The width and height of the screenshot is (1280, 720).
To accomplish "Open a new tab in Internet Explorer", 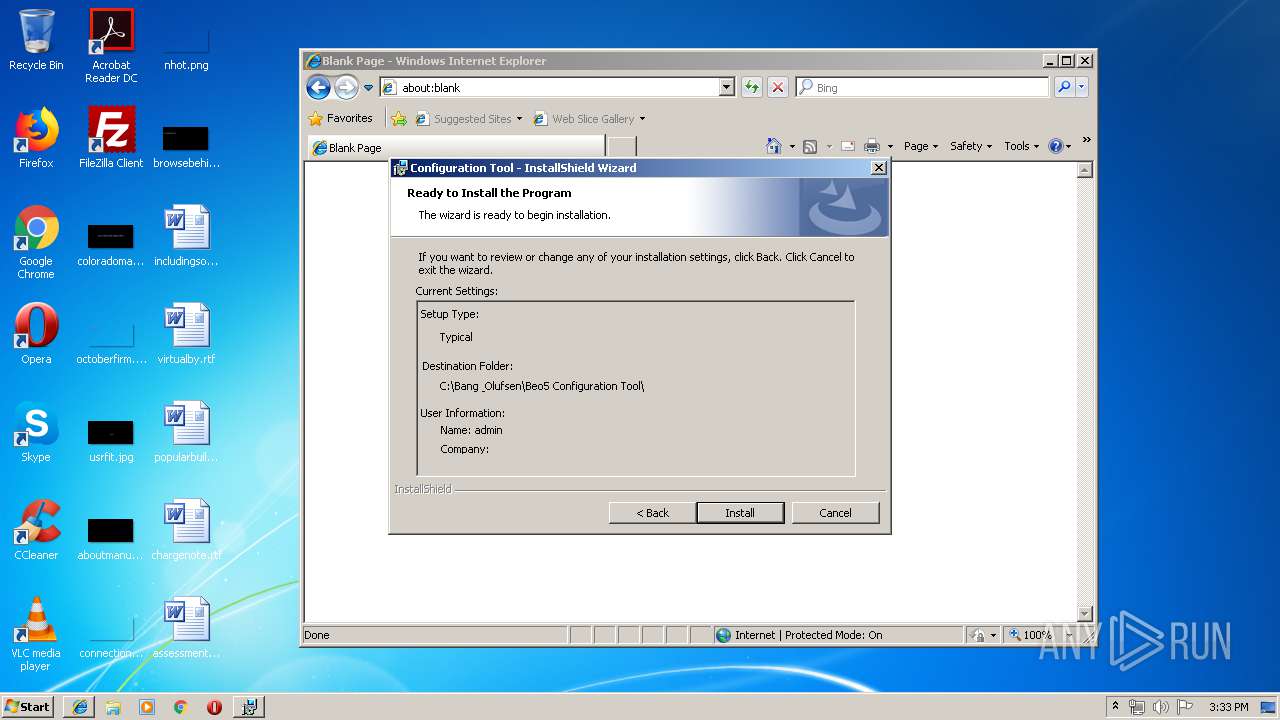I will coord(622,148).
